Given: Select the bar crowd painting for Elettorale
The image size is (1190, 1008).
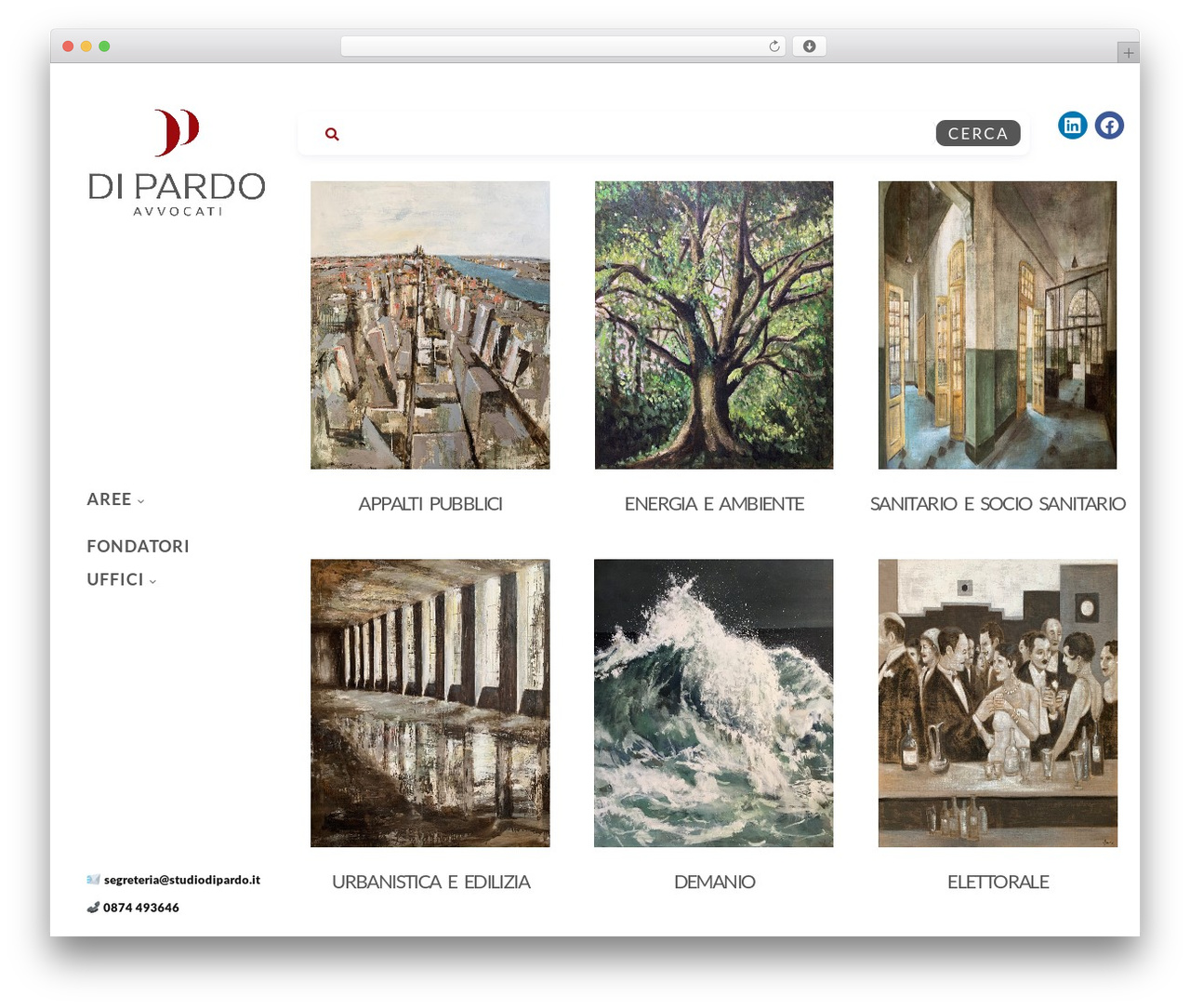Looking at the screenshot, I should 998,703.
